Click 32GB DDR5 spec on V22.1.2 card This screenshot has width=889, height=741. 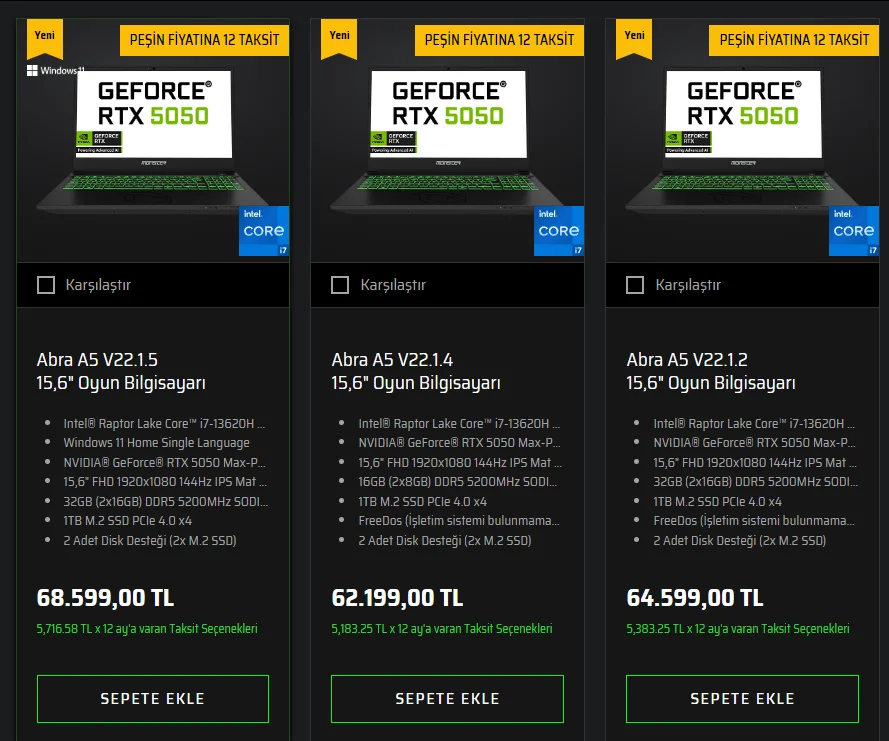(755, 482)
